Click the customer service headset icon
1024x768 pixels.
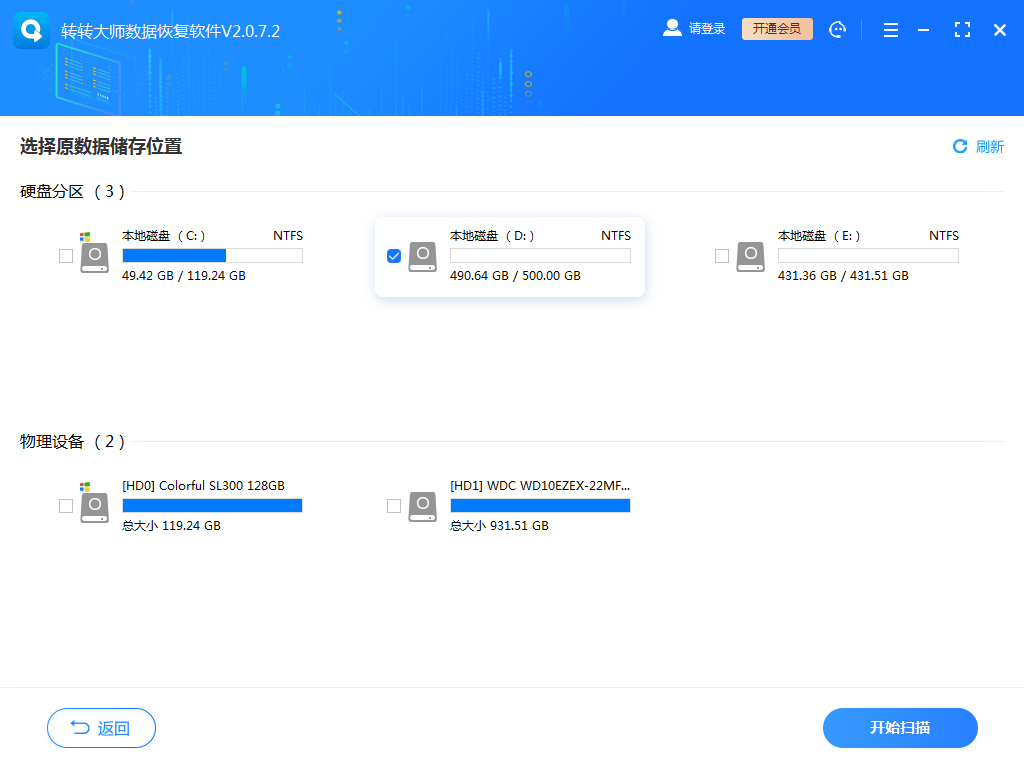coord(837,29)
